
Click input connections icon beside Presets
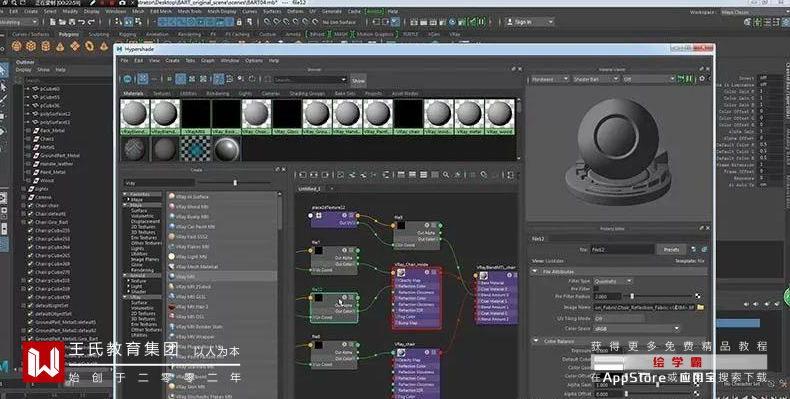[694, 249]
